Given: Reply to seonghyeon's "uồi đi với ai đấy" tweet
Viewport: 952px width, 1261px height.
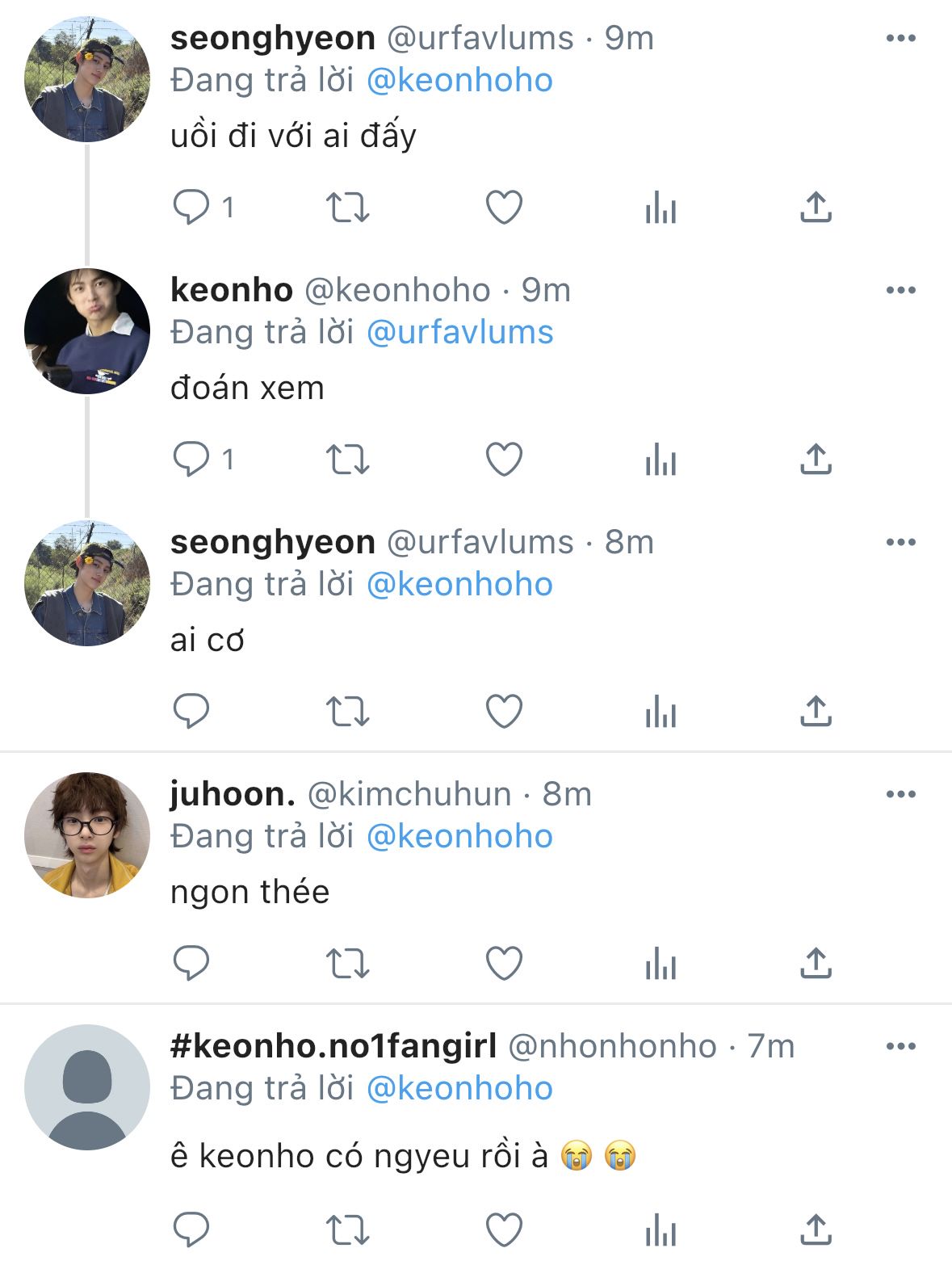Looking at the screenshot, I should pos(191,208).
